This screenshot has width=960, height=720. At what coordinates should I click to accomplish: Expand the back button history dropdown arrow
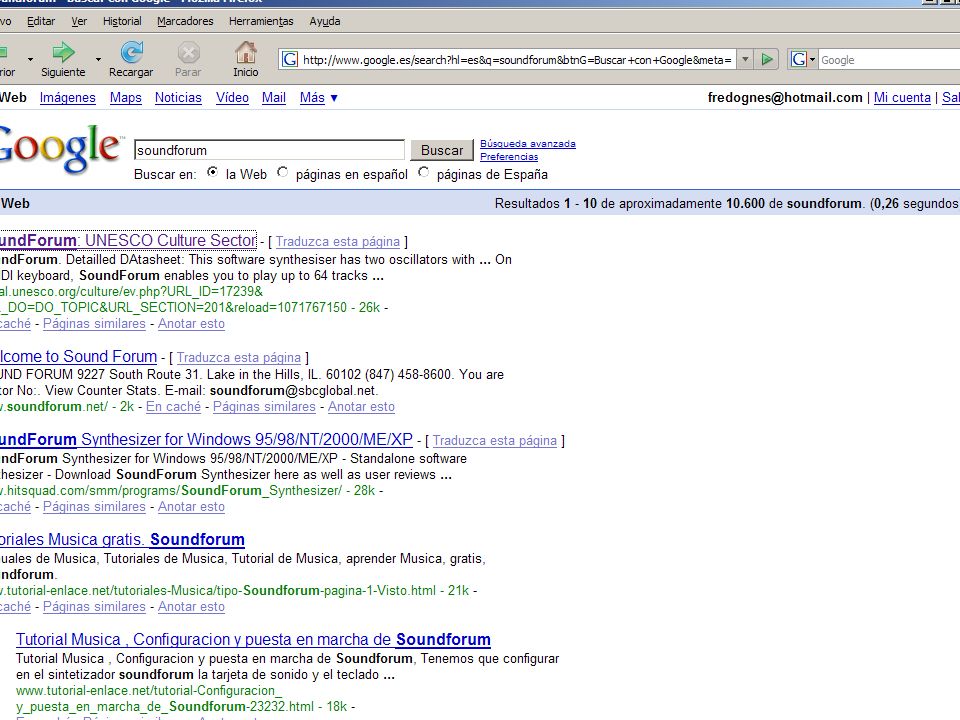click(x=30, y=59)
